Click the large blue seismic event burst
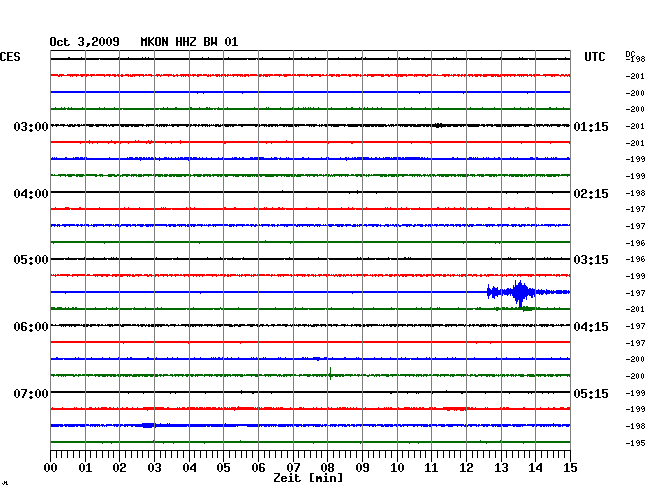This screenshot has width=650, height=494. (520, 293)
